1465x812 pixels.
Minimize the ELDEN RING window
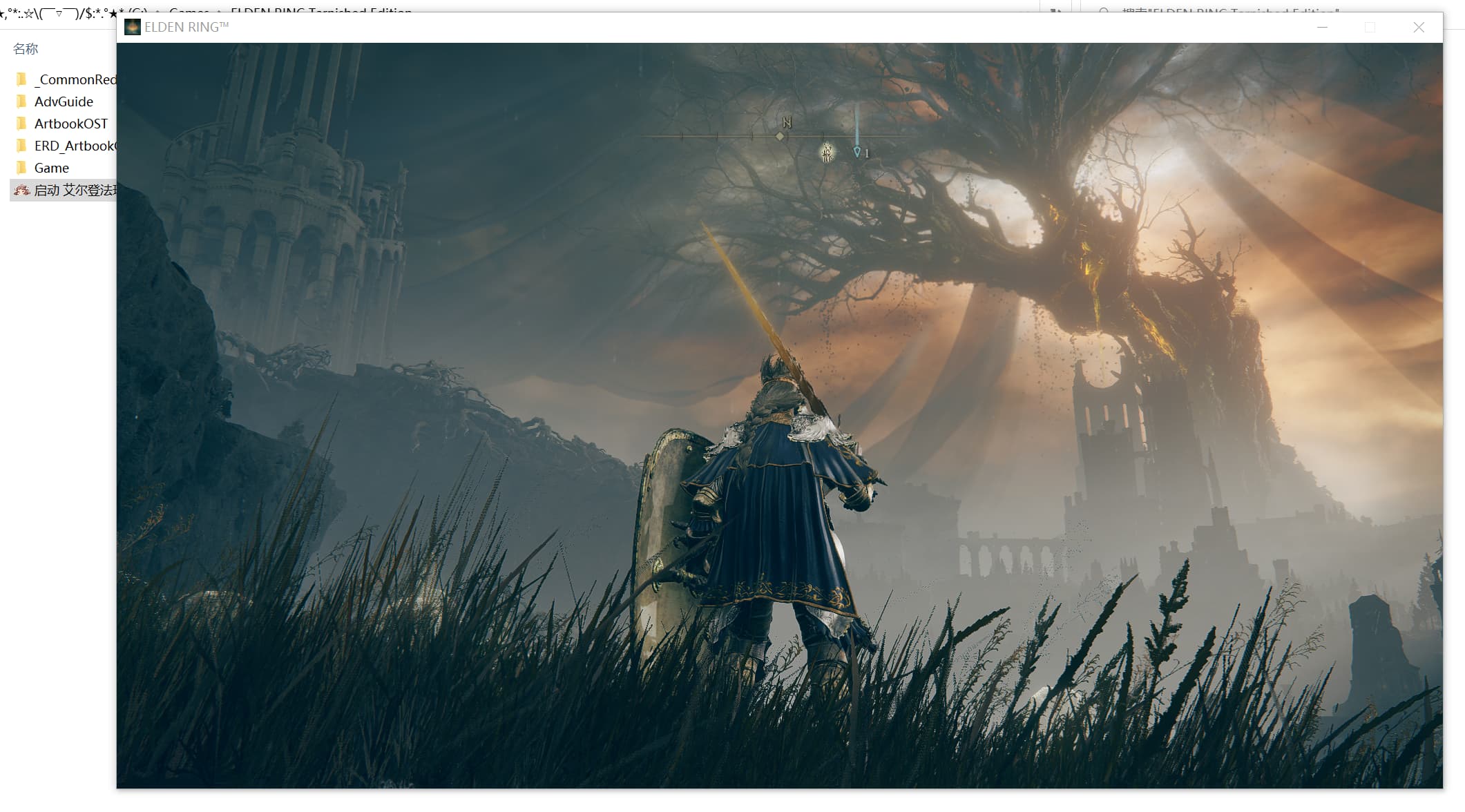(x=1322, y=27)
